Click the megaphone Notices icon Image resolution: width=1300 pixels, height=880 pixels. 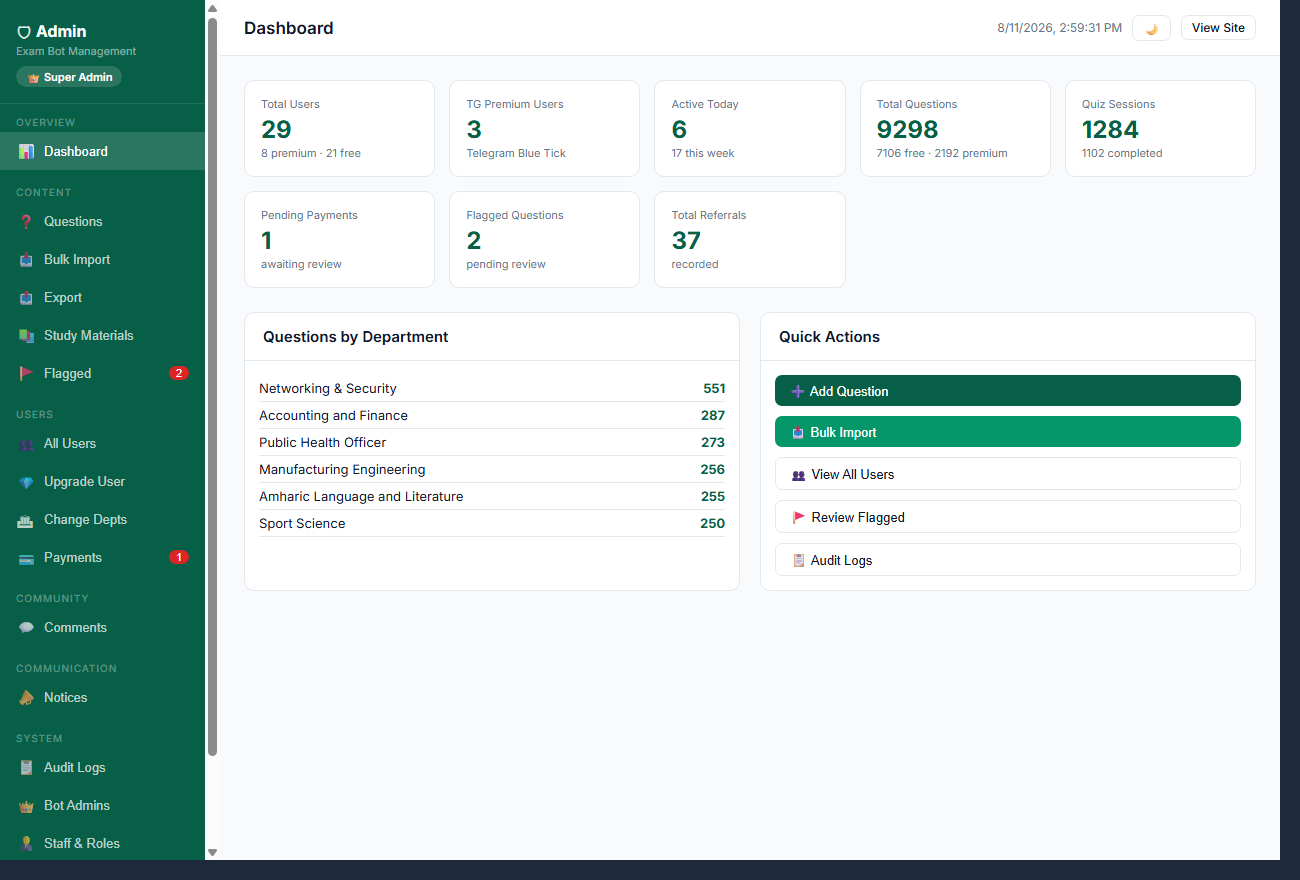coord(26,698)
